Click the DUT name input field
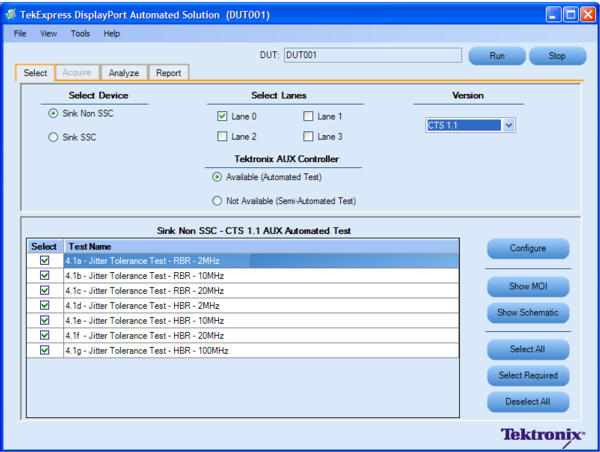This screenshot has width=600, height=452. coord(373,55)
